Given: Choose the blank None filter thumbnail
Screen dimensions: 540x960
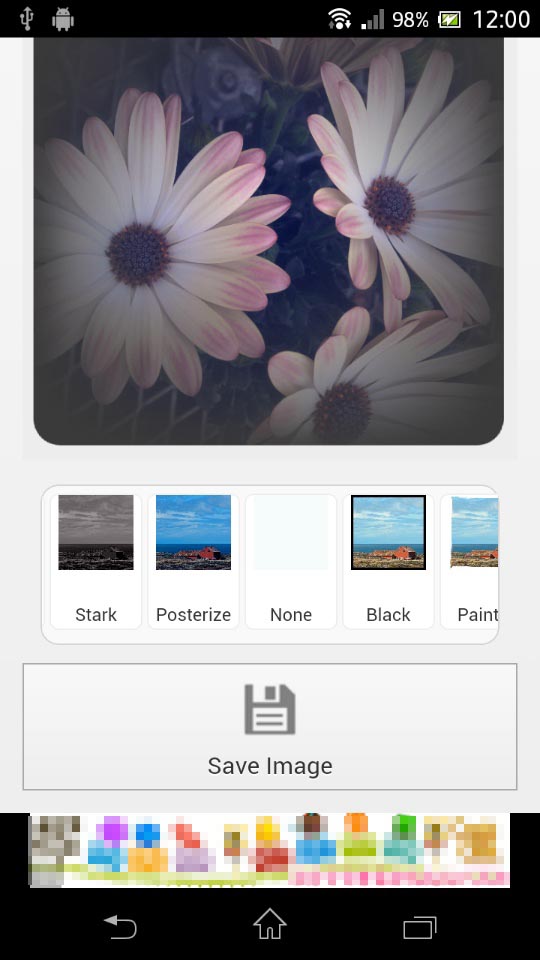Looking at the screenshot, I should click(291, 532).
